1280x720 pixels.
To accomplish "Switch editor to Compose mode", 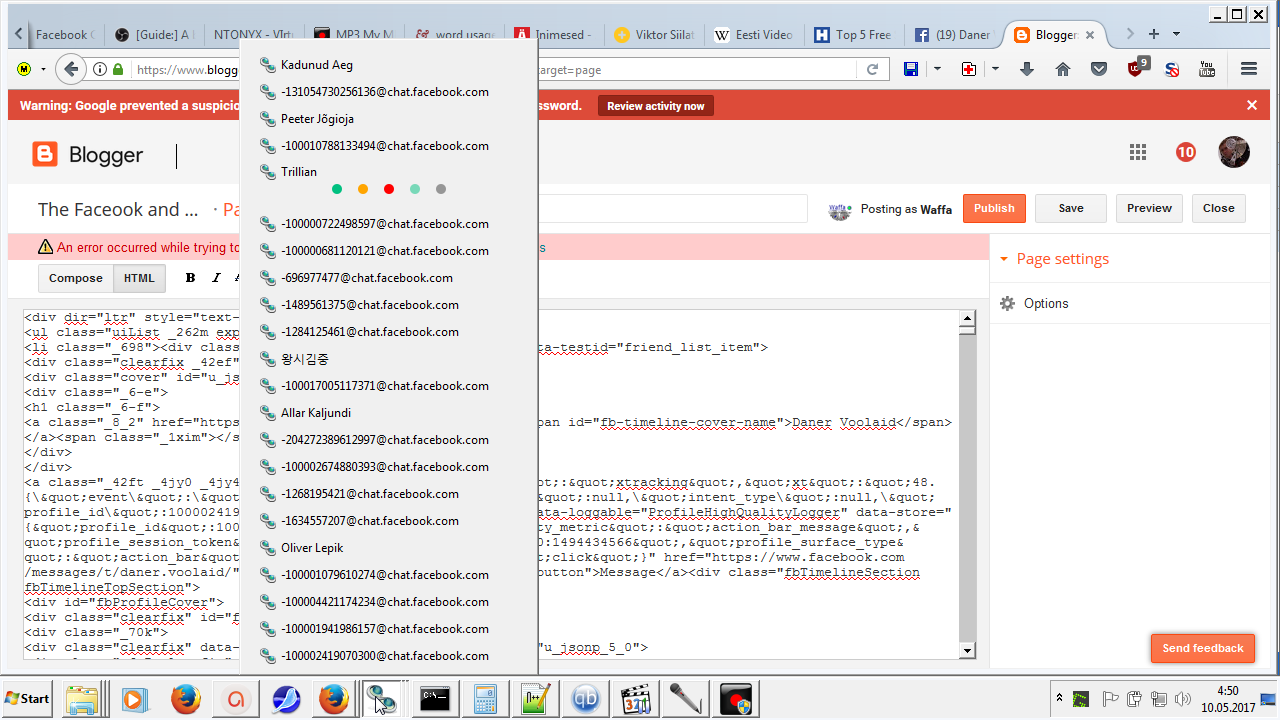I will [x=76, y=278].
